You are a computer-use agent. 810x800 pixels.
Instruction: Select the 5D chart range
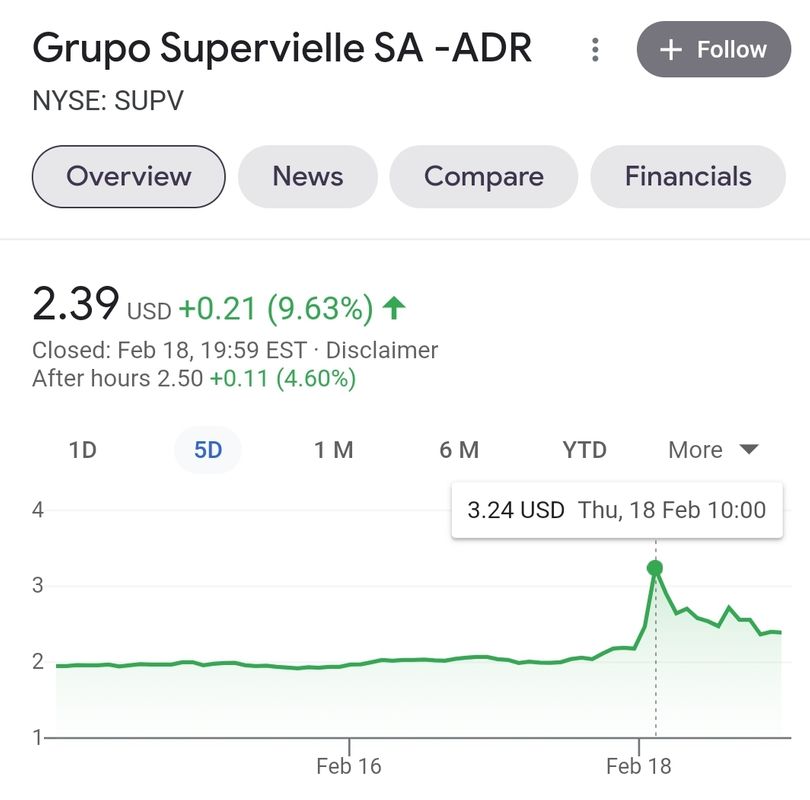tap(208, 450)
